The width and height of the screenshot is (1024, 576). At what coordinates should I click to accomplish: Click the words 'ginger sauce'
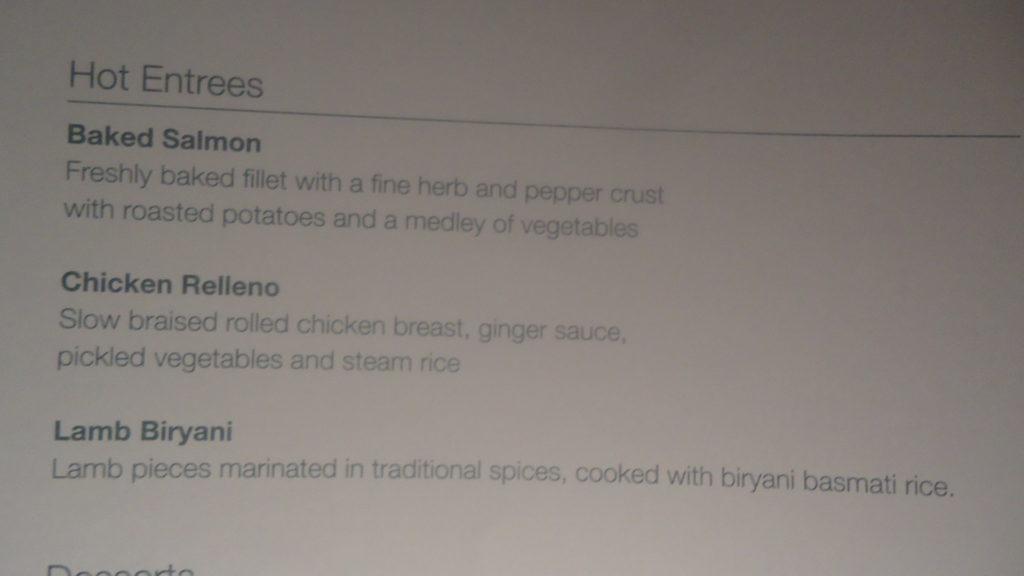coord(552,330)
